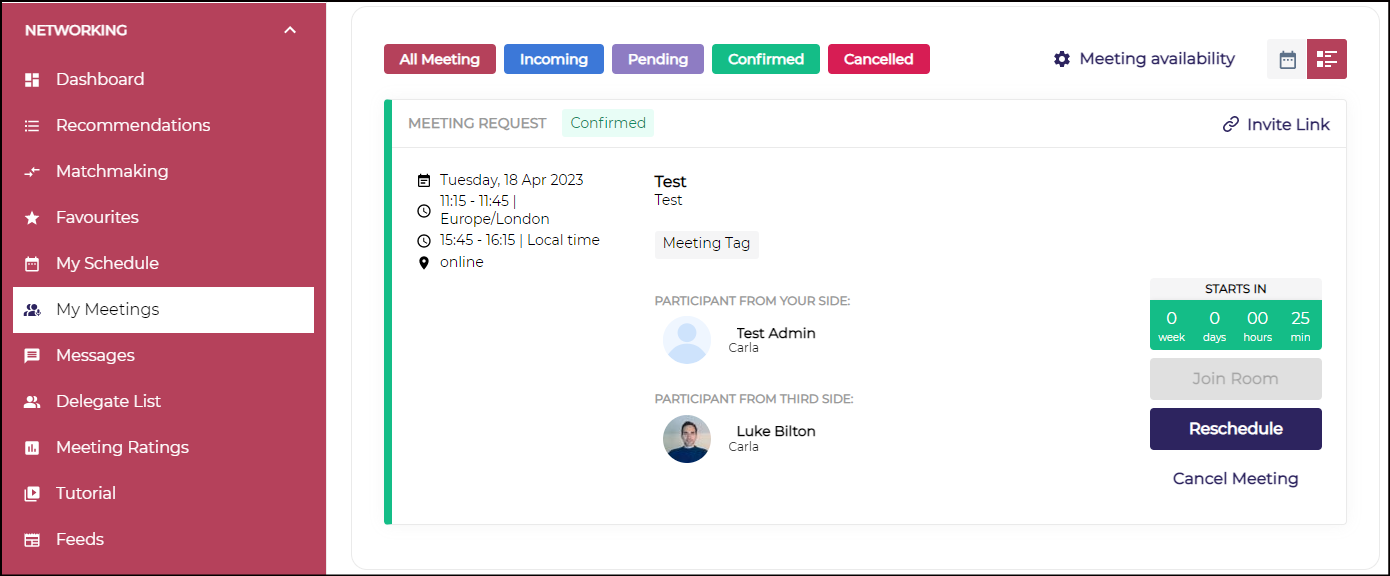Show Cancelled meetings filter
The height and width of the screenshot is (576, 1390).
click(x=879, y=59)
